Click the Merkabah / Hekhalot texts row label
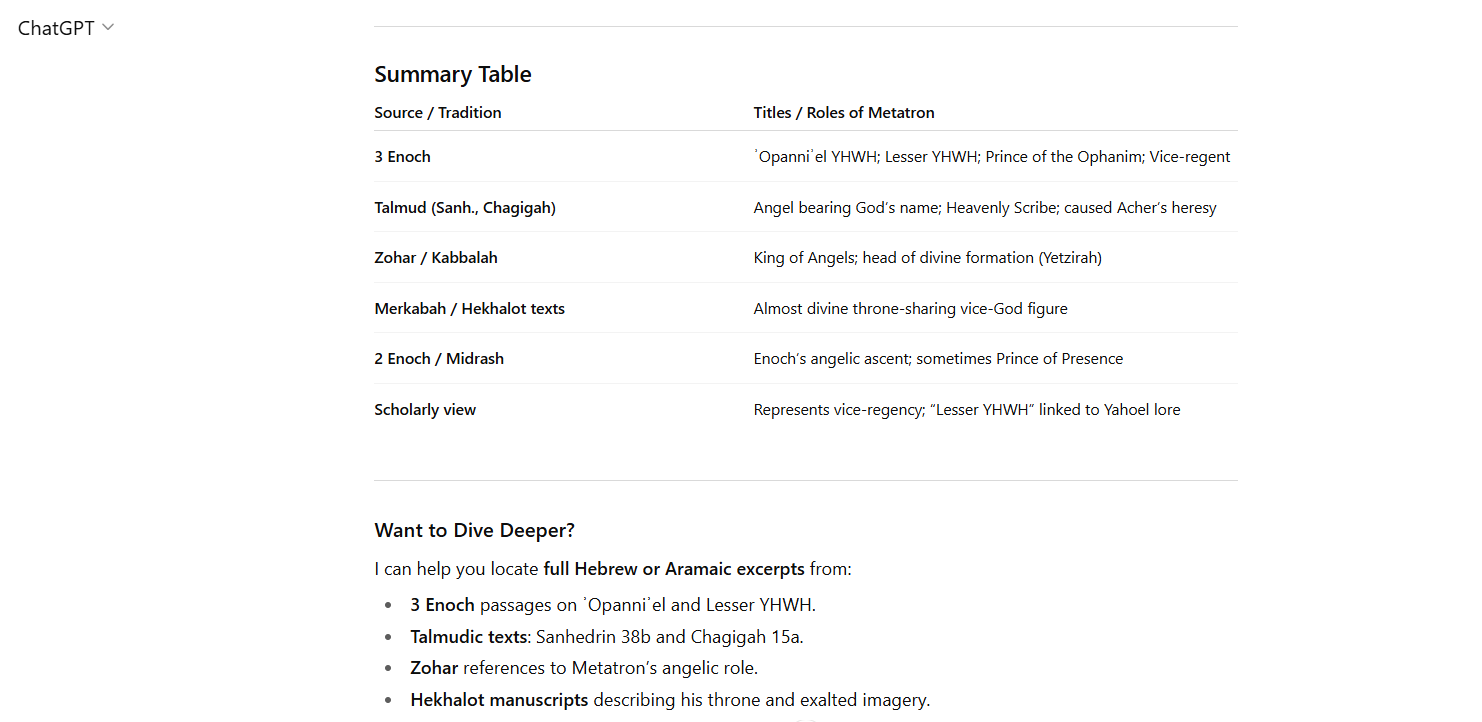 point(469,308)
